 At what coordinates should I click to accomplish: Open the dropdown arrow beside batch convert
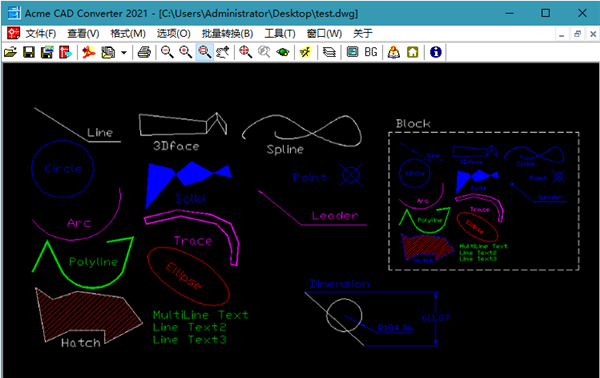click(x=124, y=52)
